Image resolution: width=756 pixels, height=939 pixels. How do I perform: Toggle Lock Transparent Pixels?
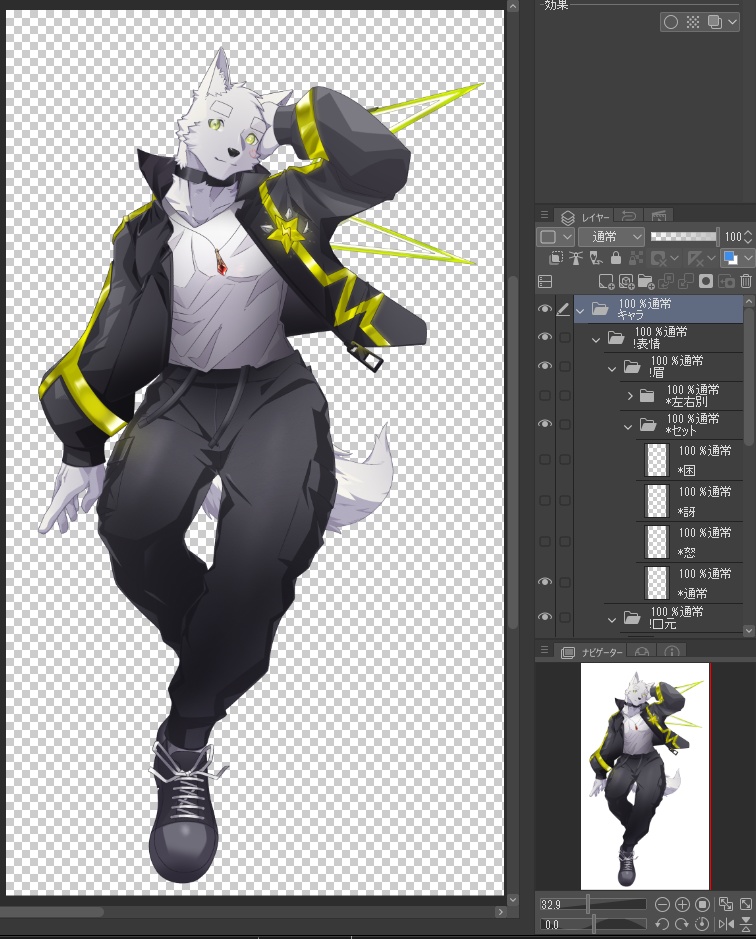(635, 258)
